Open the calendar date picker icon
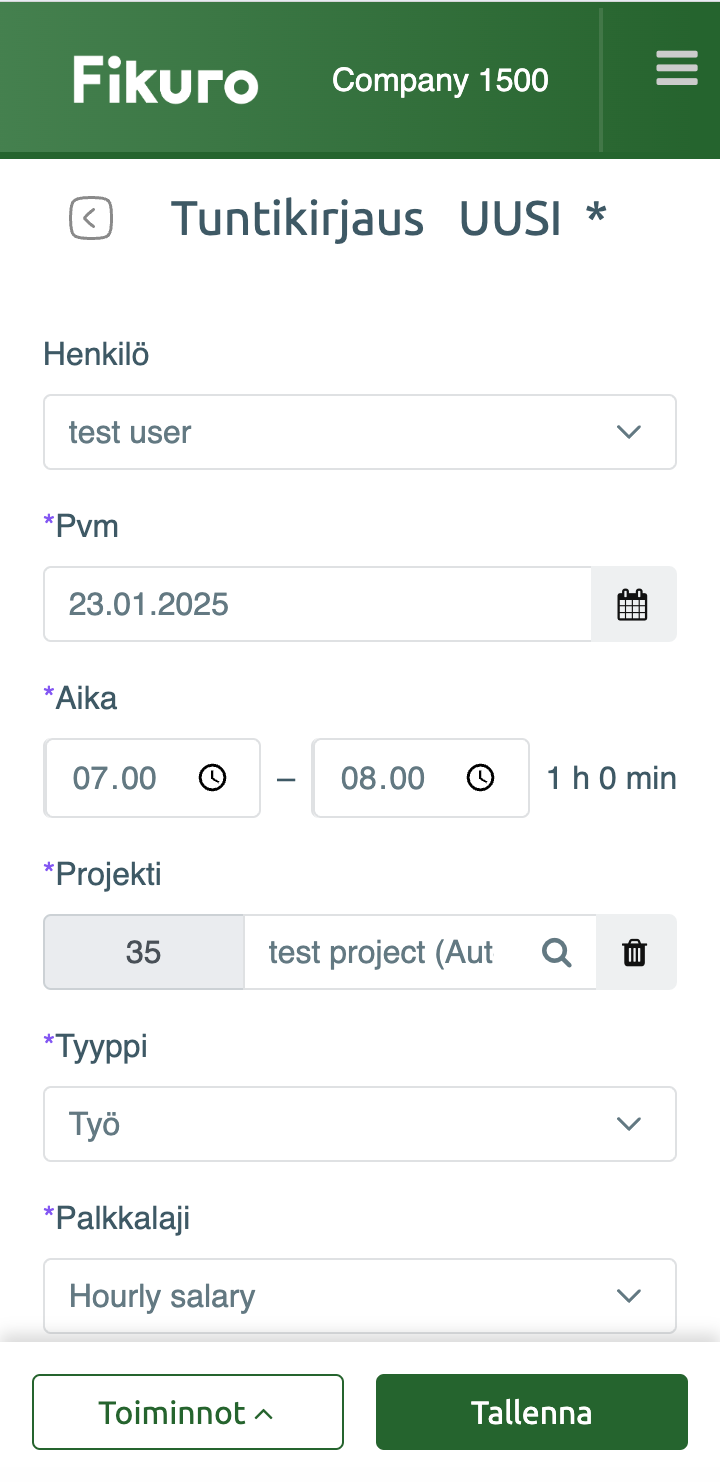Viewport: 720px width, 1482px height. pyautogui.click(x=632, y=605)
